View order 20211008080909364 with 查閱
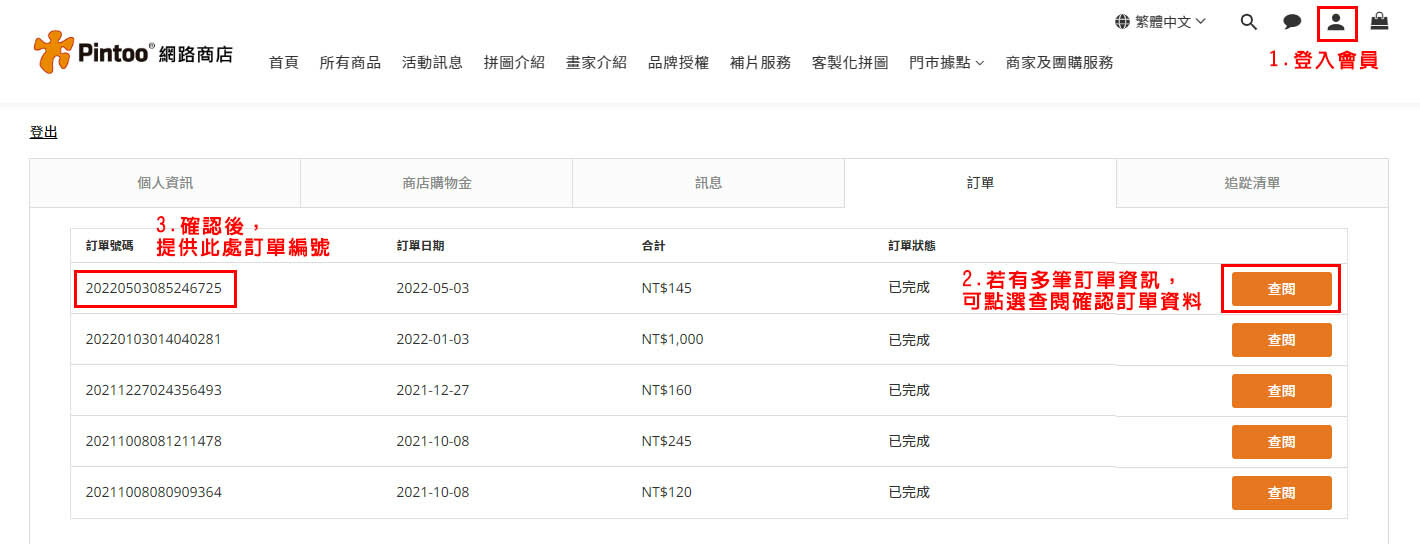The width and height of the screenshot is (1420, 544). pyautogui.click(x=1281, y=493)
